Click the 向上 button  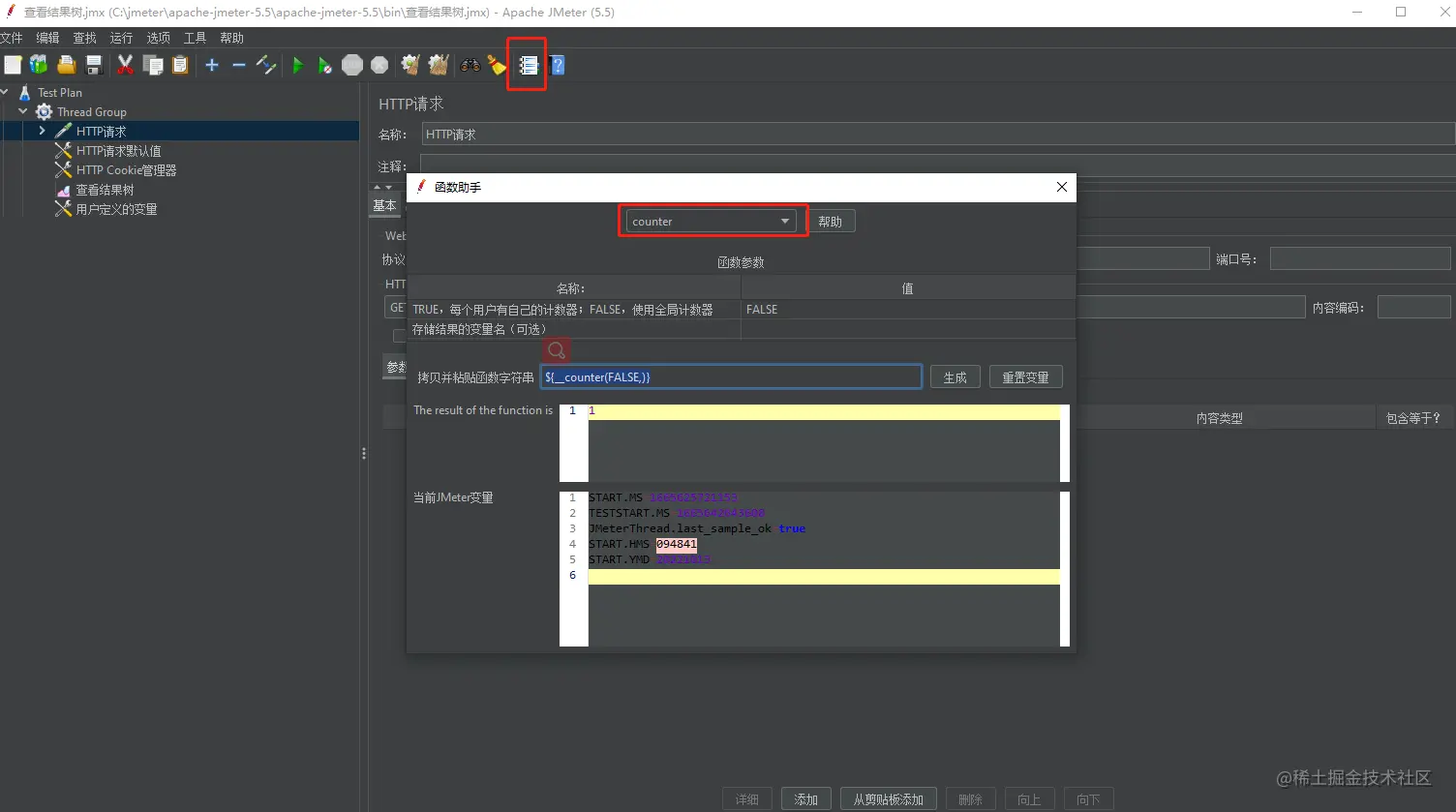point(1029,799)
